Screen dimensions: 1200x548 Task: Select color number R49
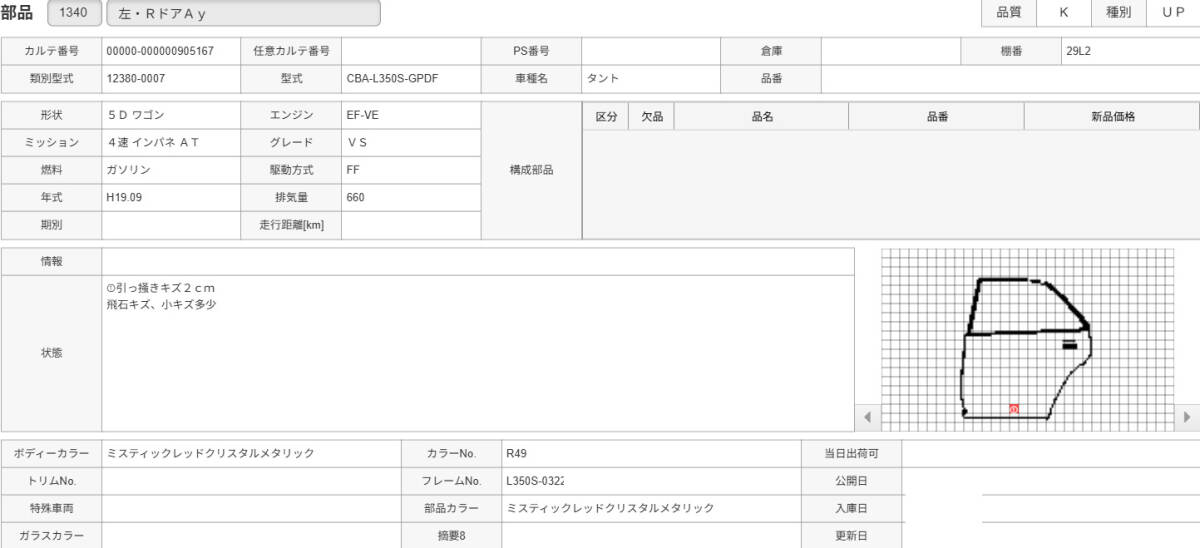516,453
